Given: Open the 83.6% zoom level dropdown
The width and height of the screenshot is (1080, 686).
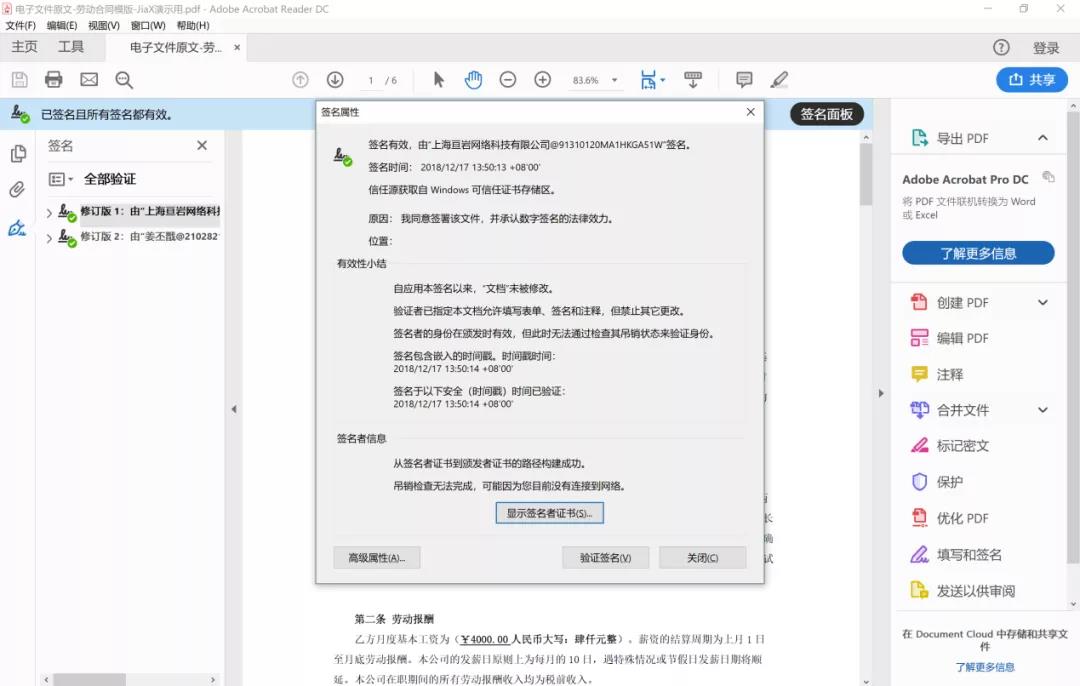Looking at the screenshot, I should click(614, 80).
